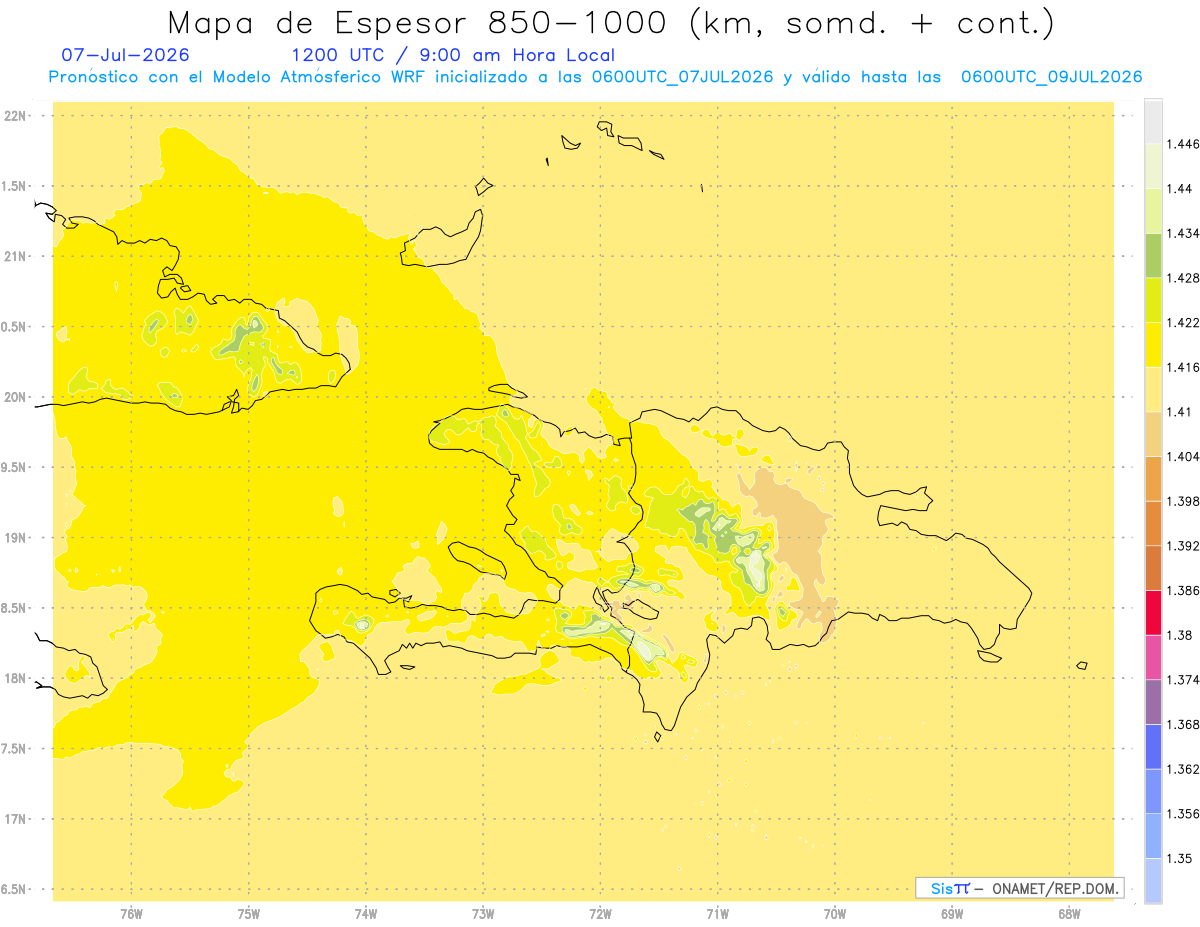Click the legend value '1.44'
1200x927 pixels.
[1180, 189]
